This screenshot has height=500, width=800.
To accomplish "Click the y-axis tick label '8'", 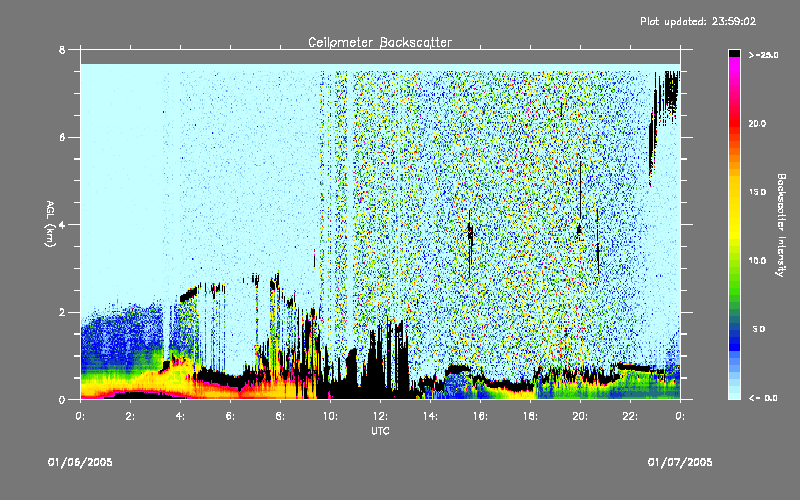I will pos(62,50).
